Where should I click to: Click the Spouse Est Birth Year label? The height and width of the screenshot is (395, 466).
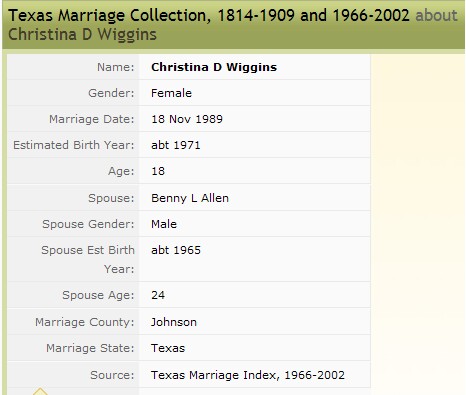[88, 259]
